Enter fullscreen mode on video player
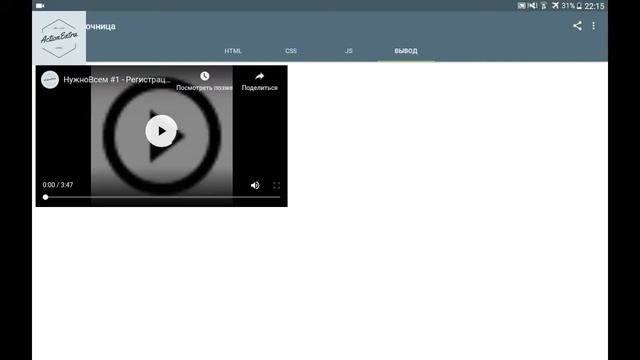640x360 pixels. point(276,185)
